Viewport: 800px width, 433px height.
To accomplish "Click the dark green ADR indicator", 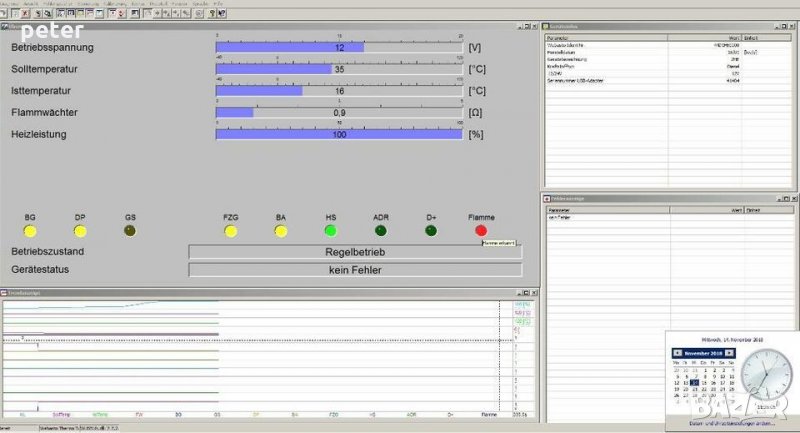I will click(x=381, y=231).
